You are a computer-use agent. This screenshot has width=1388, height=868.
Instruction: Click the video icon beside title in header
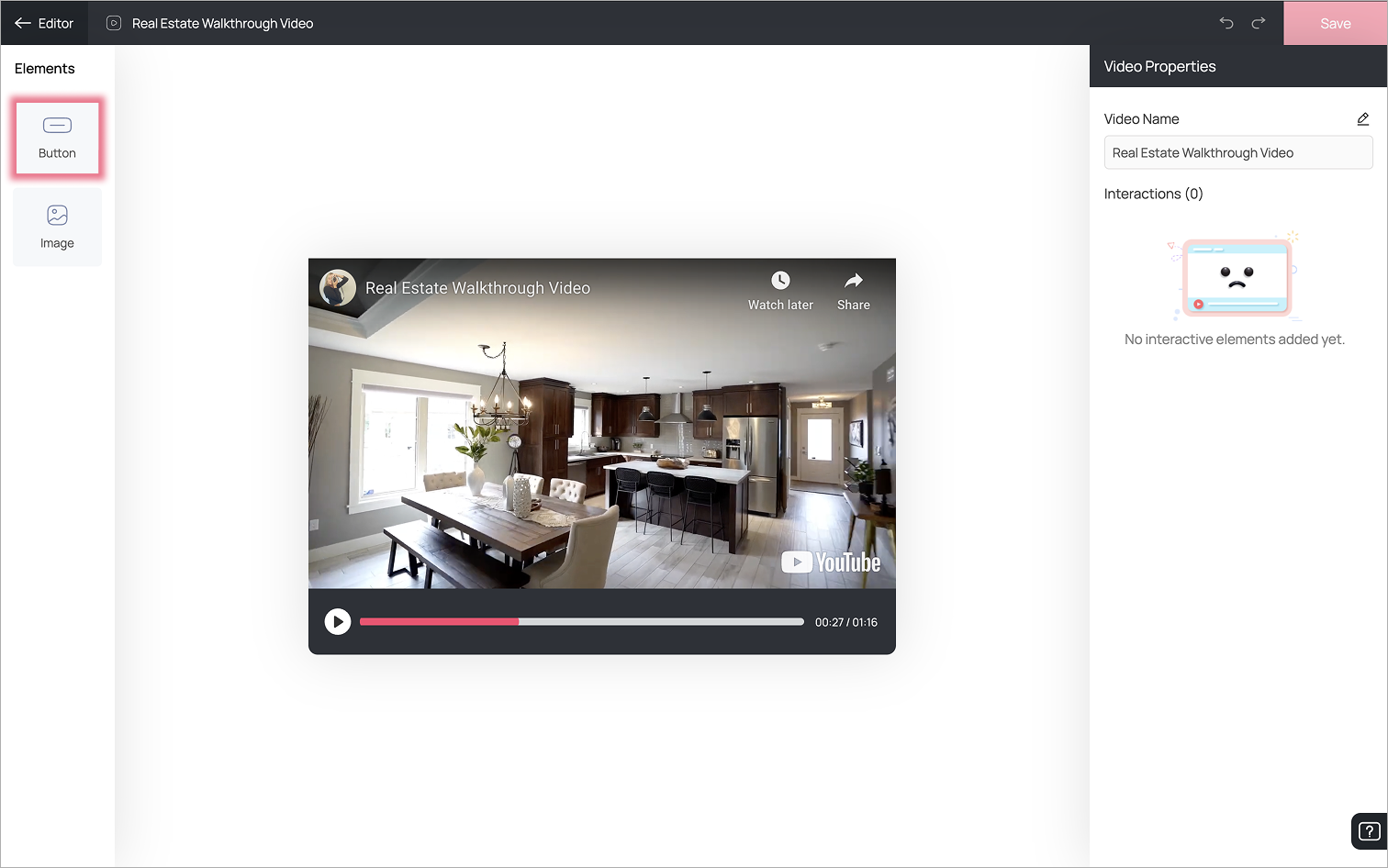(114, 23)
